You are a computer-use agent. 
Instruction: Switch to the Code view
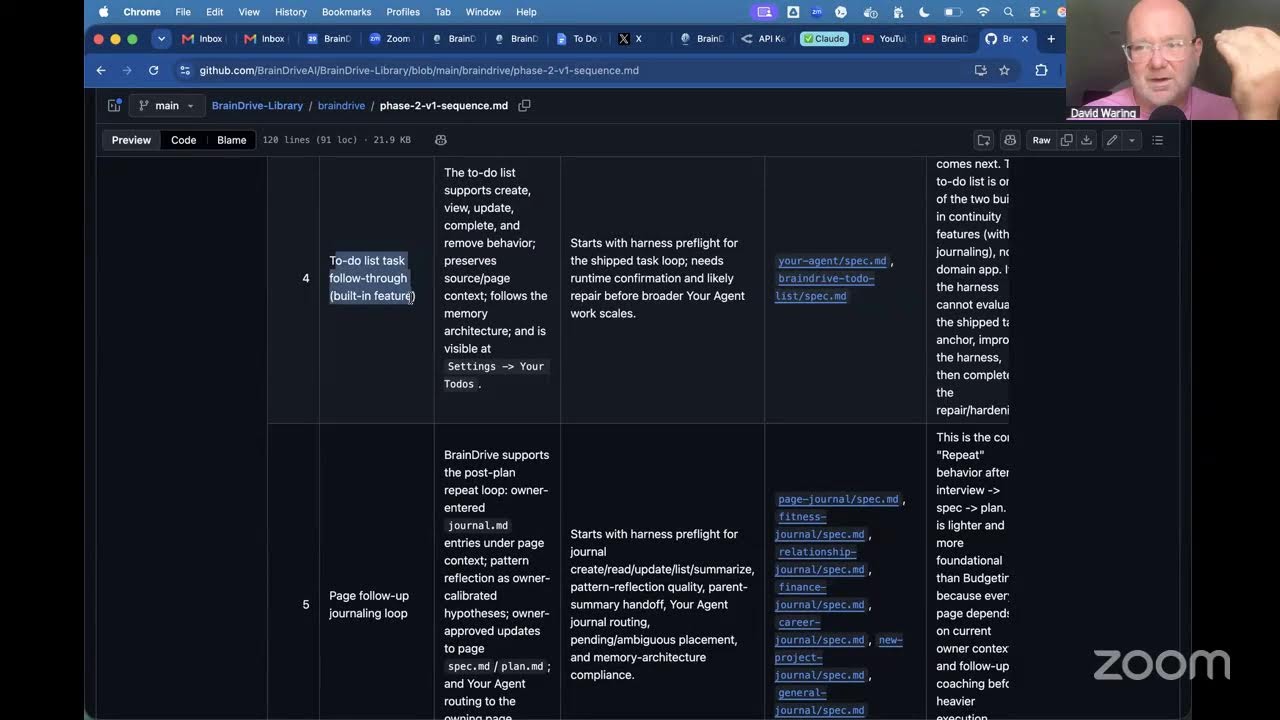point(183,140)
